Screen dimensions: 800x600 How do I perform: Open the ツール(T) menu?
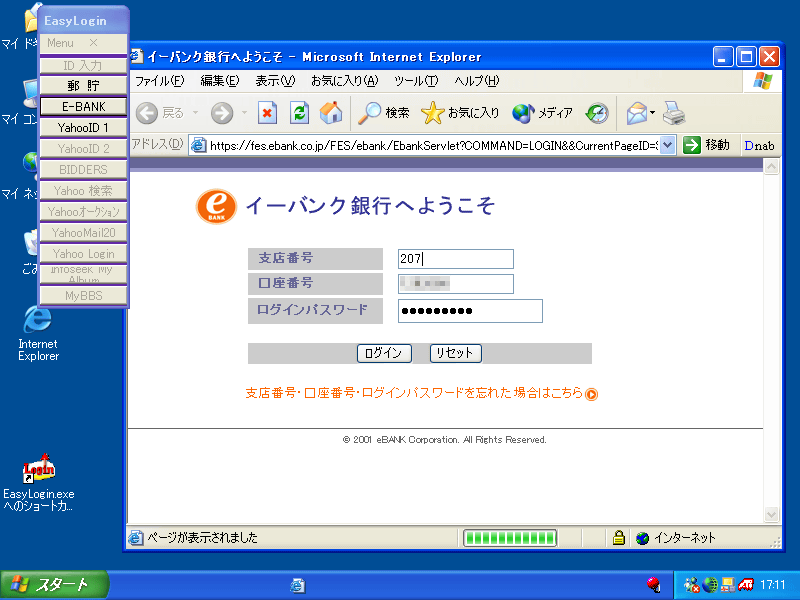point(416,81)
